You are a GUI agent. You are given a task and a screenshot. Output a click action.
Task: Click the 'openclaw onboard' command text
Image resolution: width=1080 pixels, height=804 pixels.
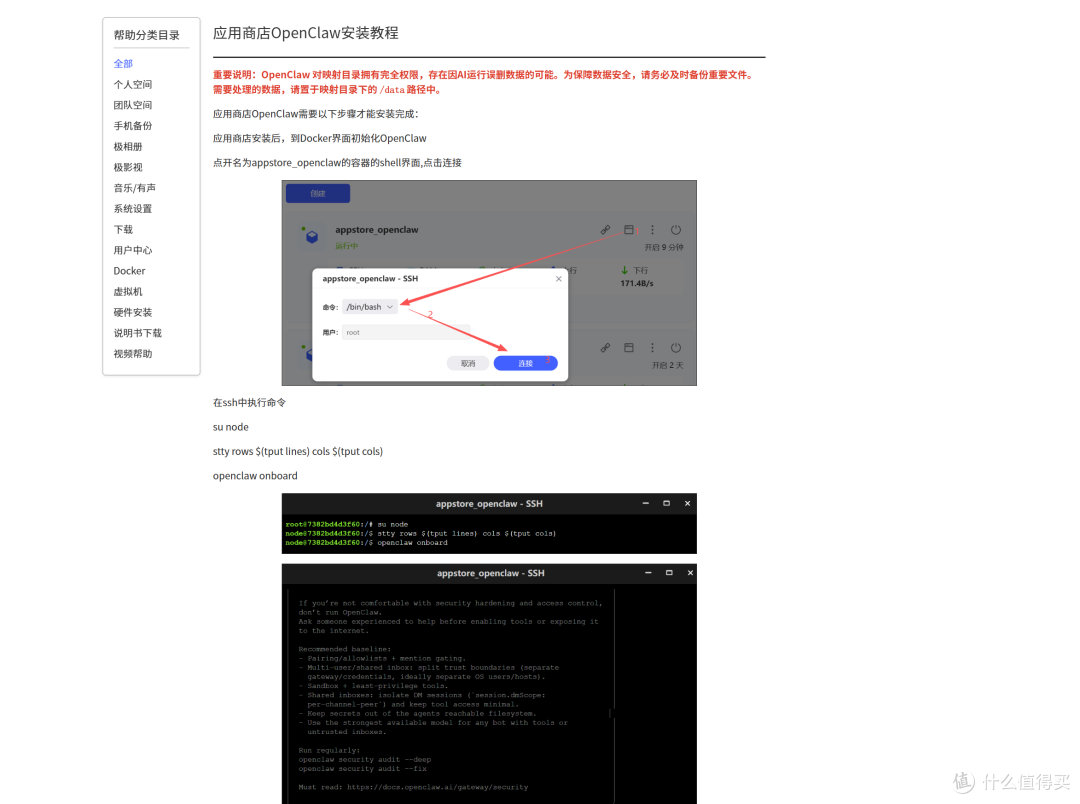255,476
